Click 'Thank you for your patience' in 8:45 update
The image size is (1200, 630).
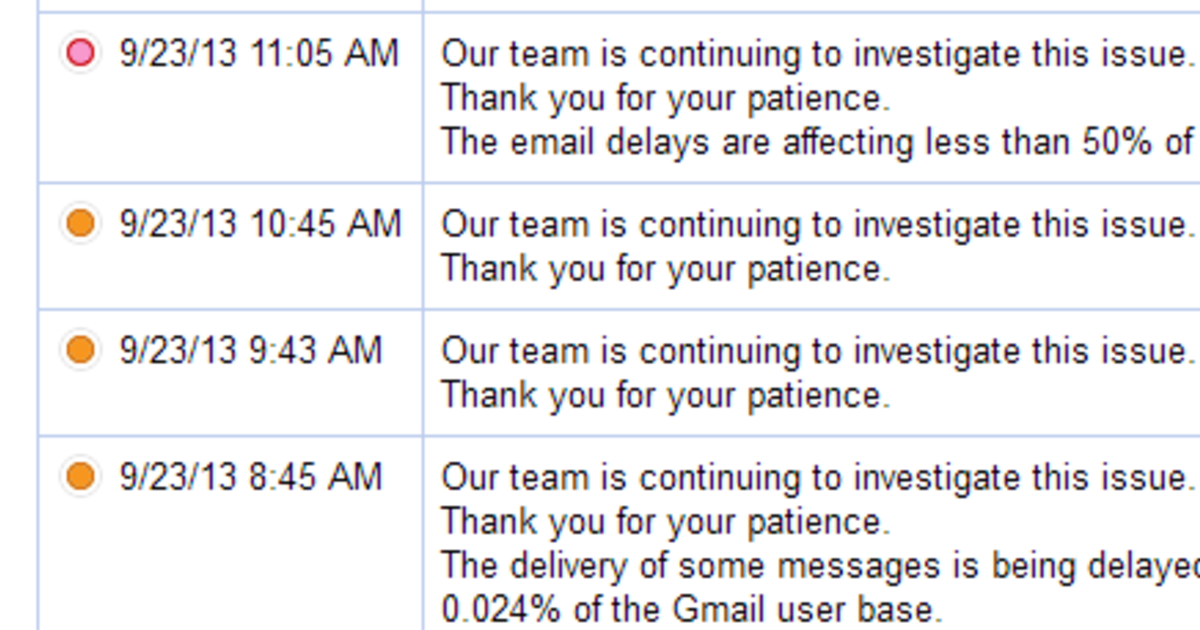coord(665,521)
